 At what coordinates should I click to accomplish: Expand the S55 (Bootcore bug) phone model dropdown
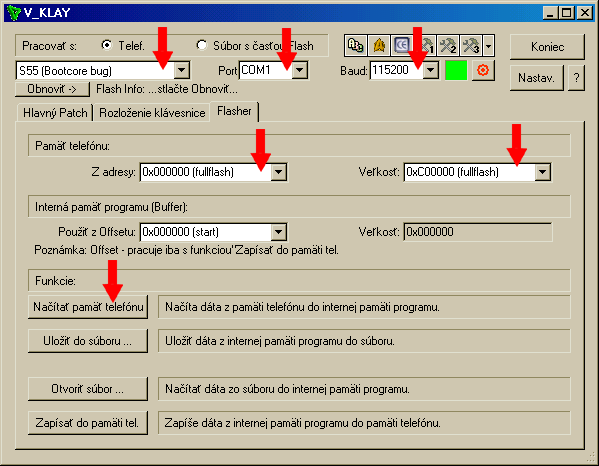click(x=182, y=71)
